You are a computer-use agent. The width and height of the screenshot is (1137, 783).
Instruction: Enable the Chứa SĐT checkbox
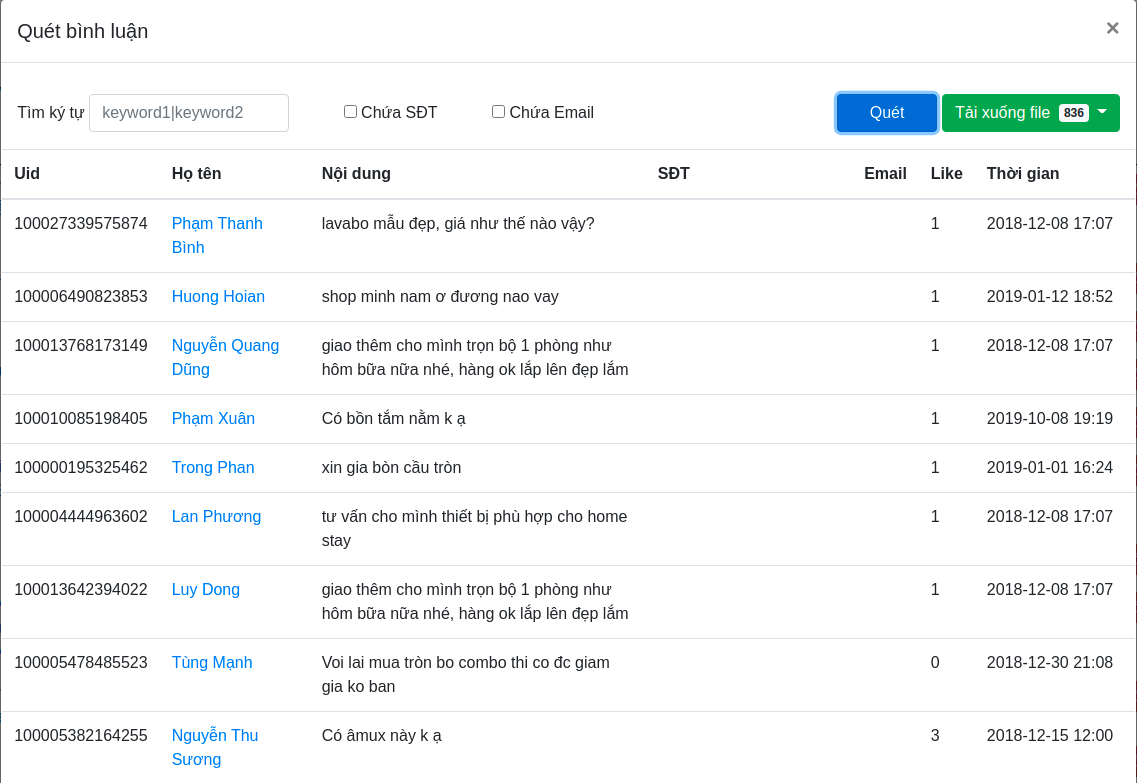pos(350,112)
